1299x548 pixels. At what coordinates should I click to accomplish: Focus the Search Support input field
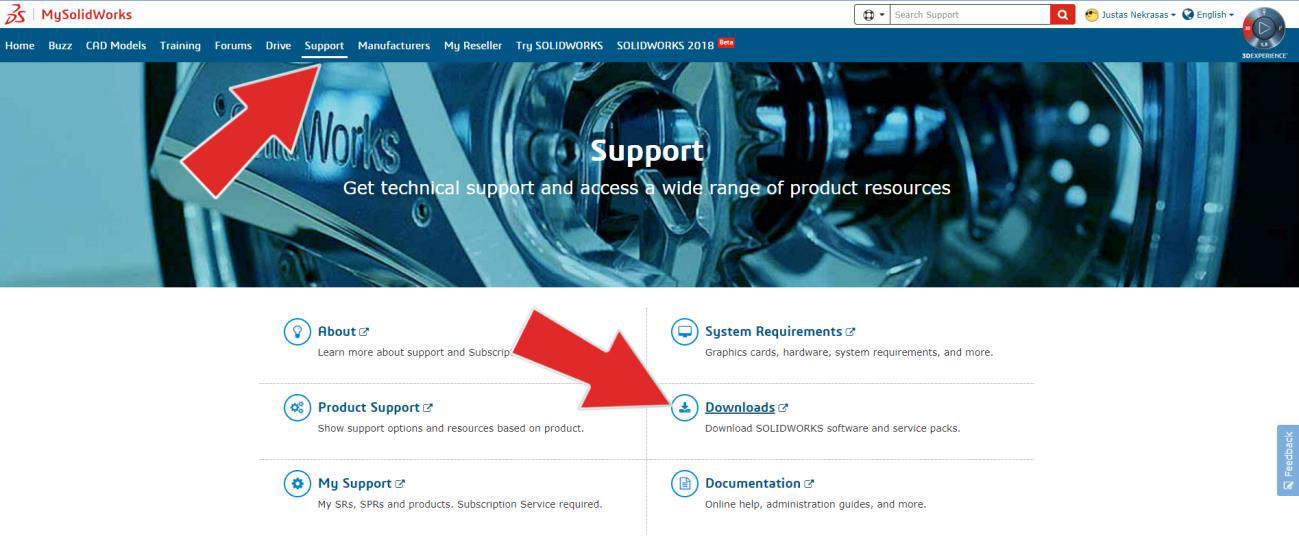tap(969, 15)
